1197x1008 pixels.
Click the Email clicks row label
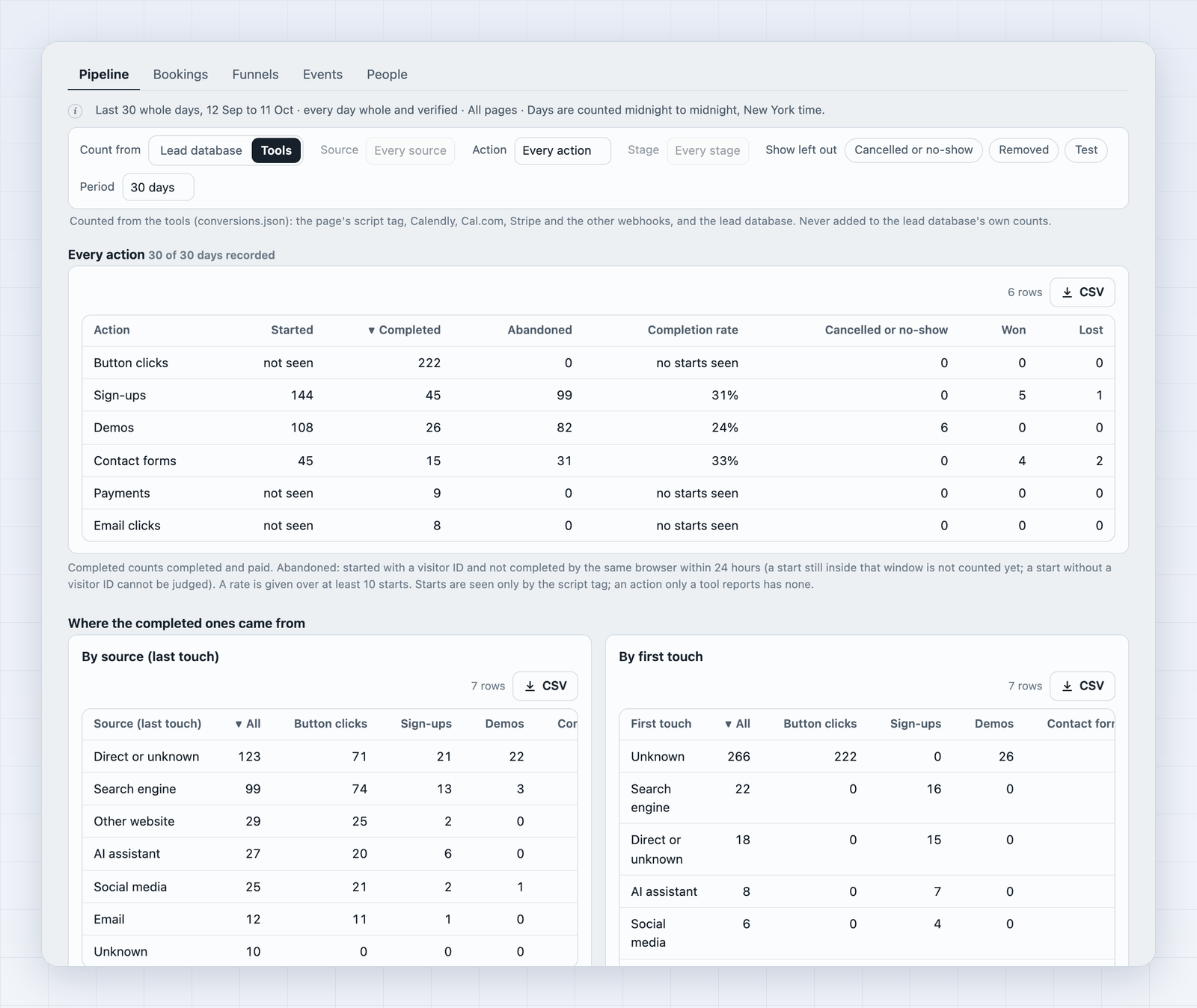[x=127, y=526]
